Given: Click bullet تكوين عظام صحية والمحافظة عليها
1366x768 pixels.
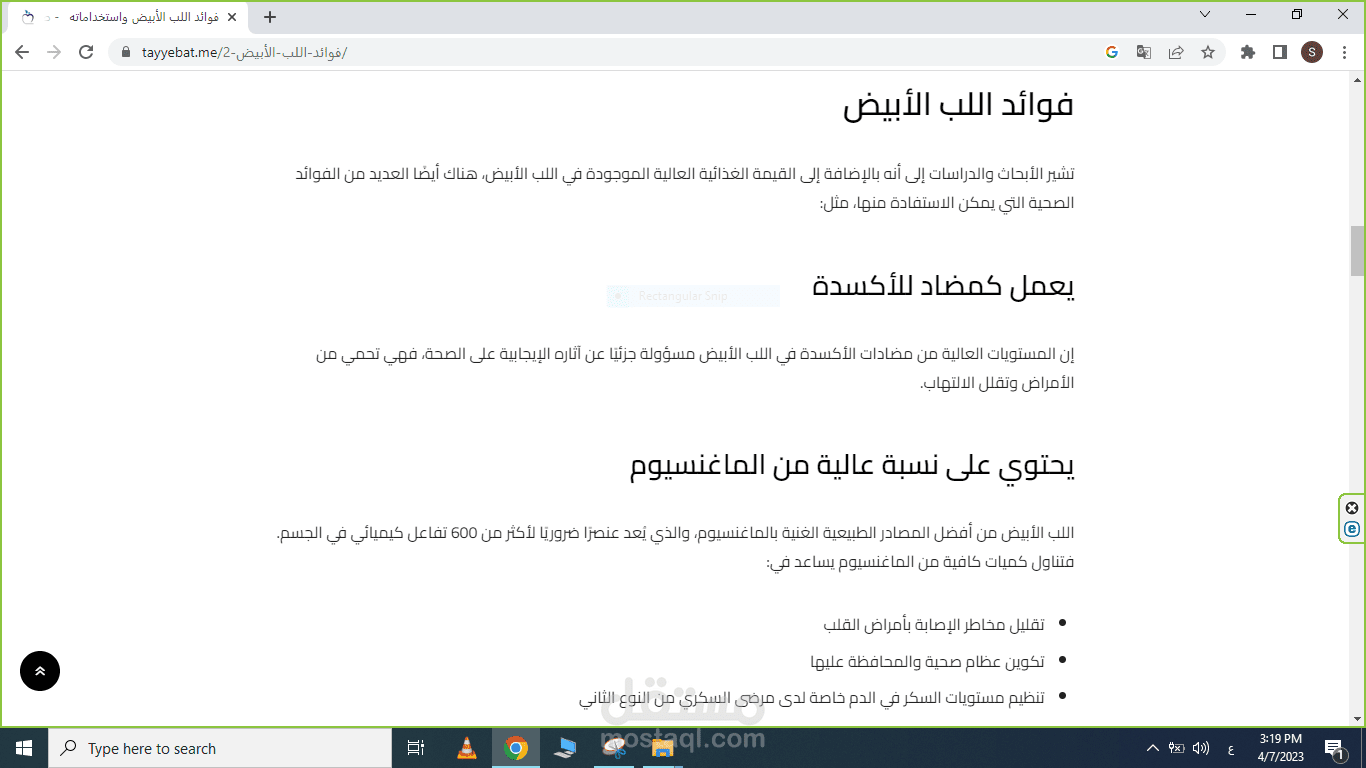Looking at the screenshot, I should tap(927, 661).
